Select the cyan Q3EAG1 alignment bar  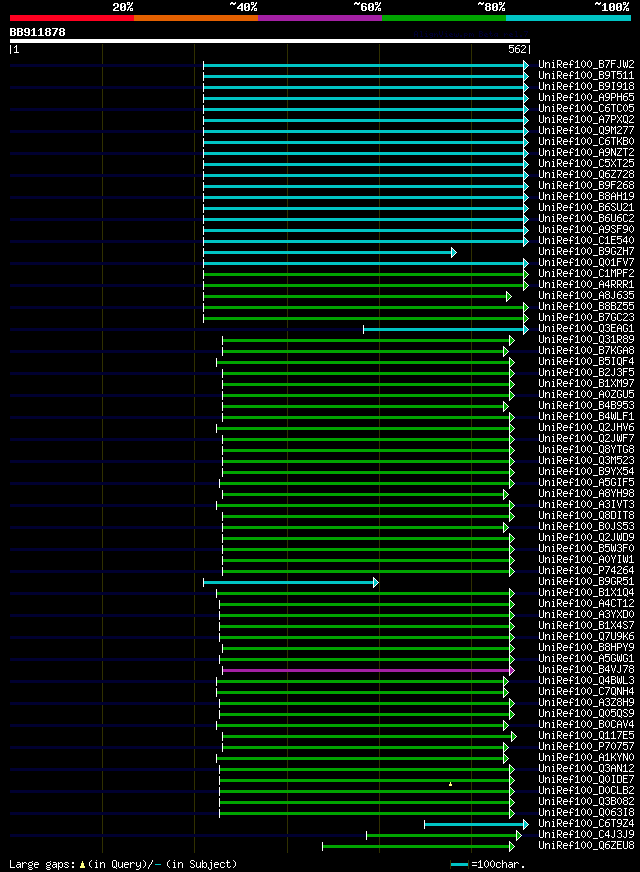tap(446, 330)
